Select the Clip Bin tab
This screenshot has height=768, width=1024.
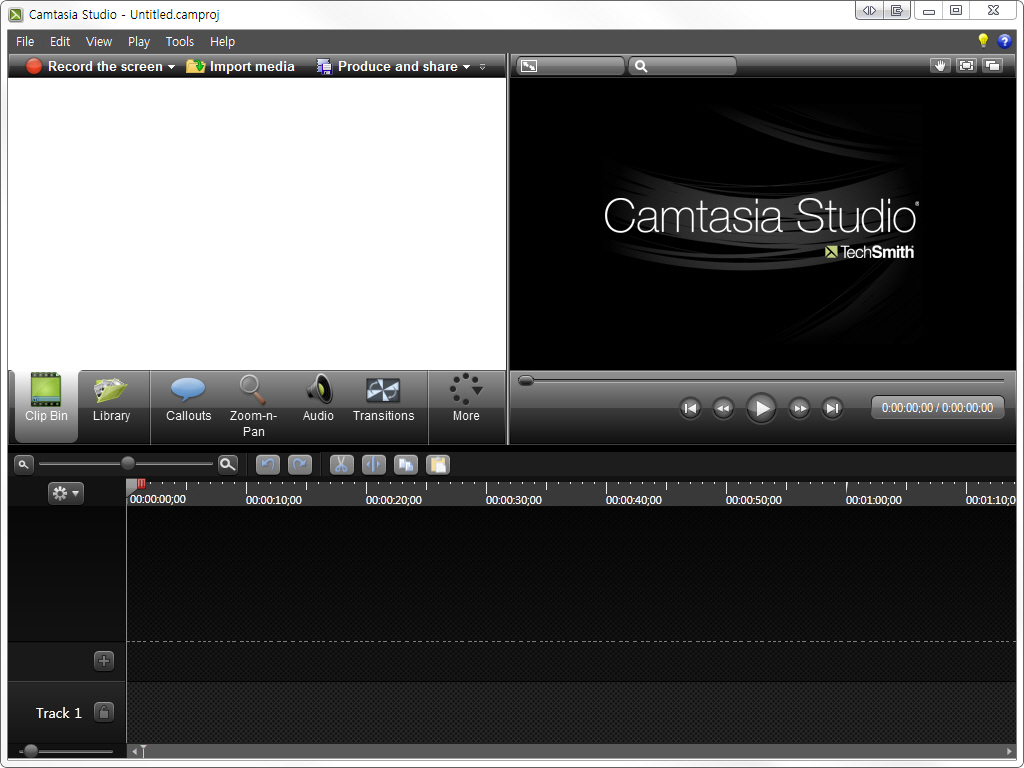point(46,406)
